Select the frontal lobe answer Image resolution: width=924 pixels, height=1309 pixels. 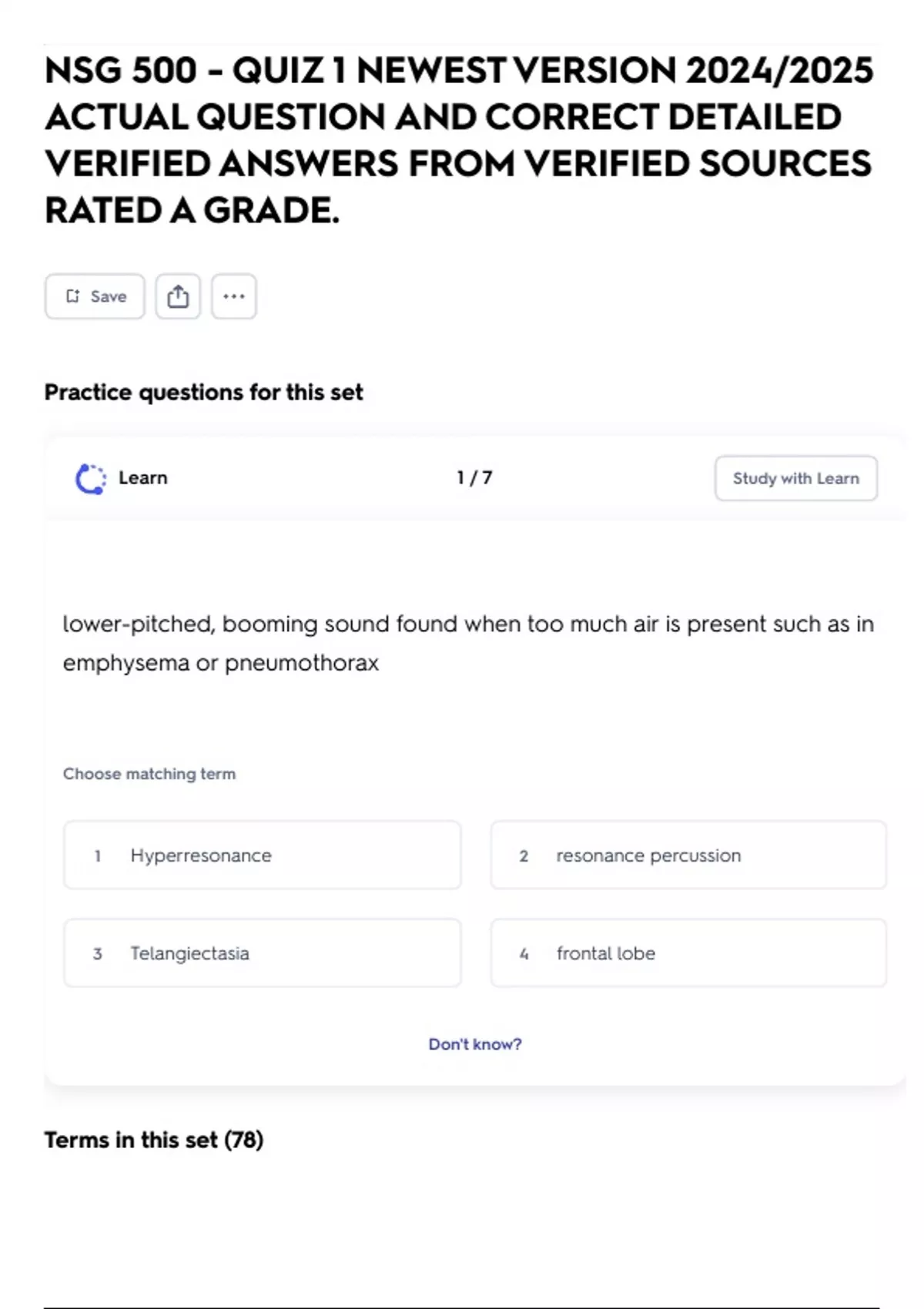688,953
